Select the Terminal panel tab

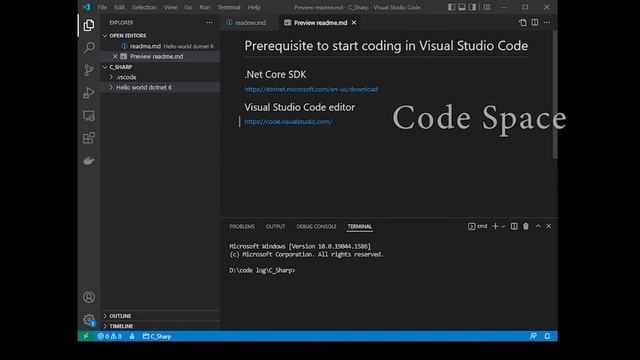360,227
